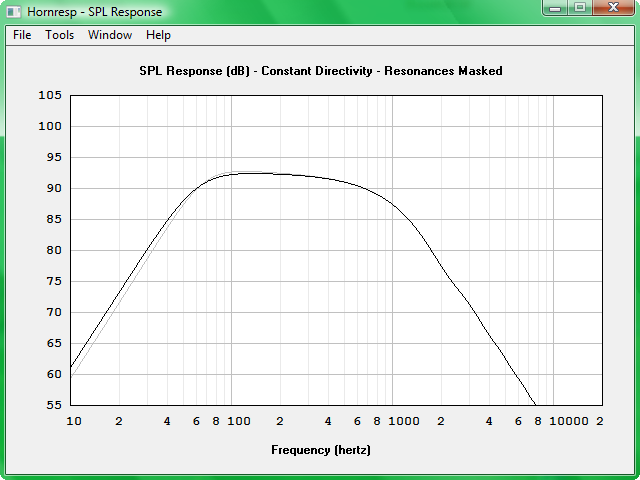640x480 pixels.
Task: Click the '105' value on the dB axis
Action: pos(50,95)
